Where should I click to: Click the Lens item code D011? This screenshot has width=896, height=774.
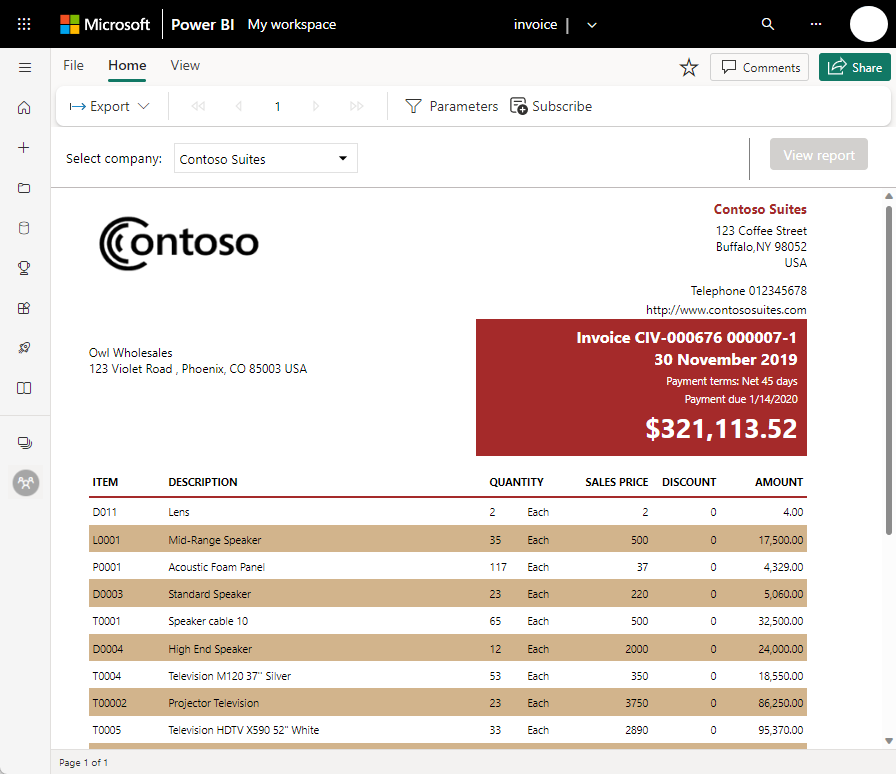tap(105, 512)
